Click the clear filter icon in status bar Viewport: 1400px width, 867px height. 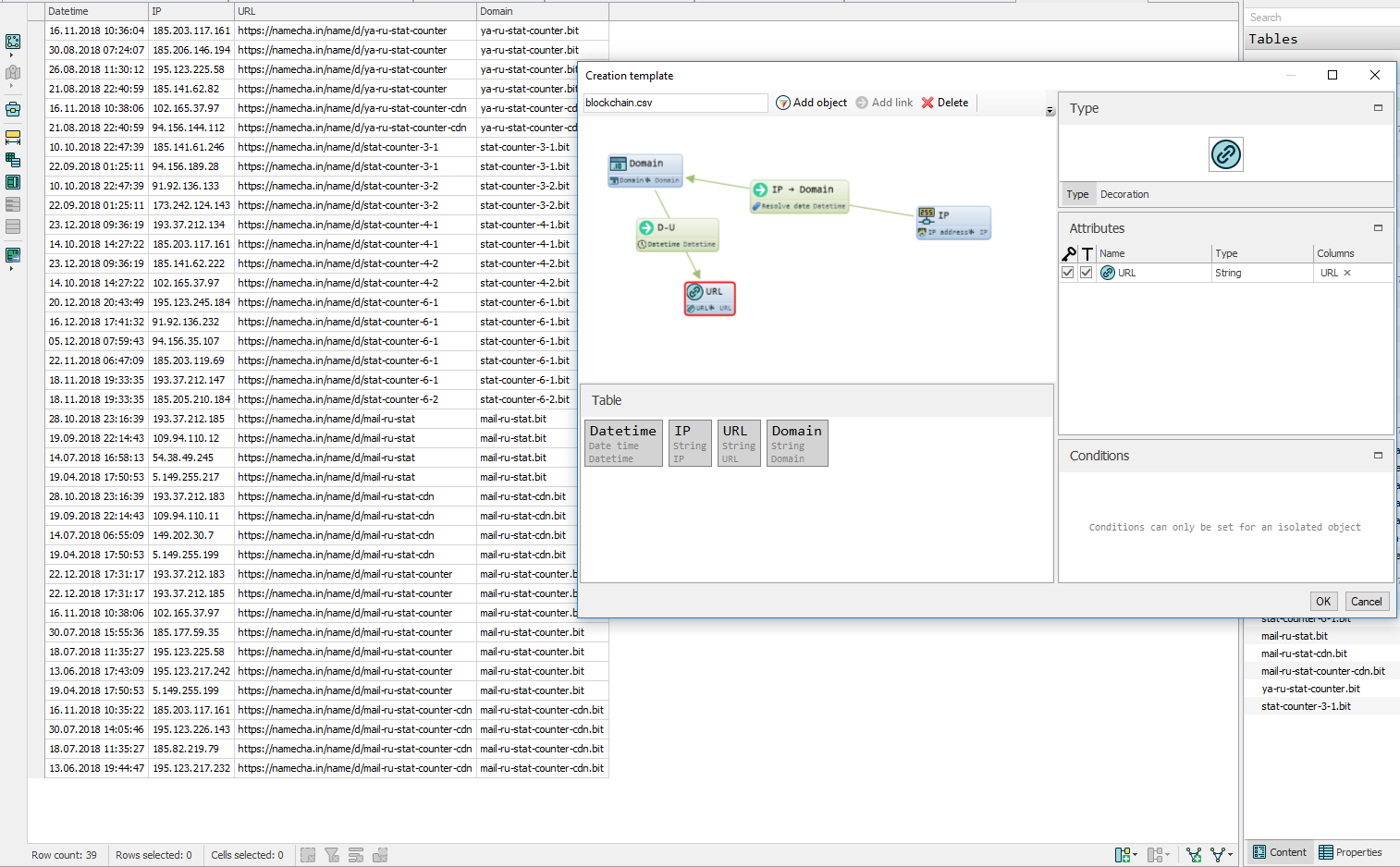coord(332,855)
